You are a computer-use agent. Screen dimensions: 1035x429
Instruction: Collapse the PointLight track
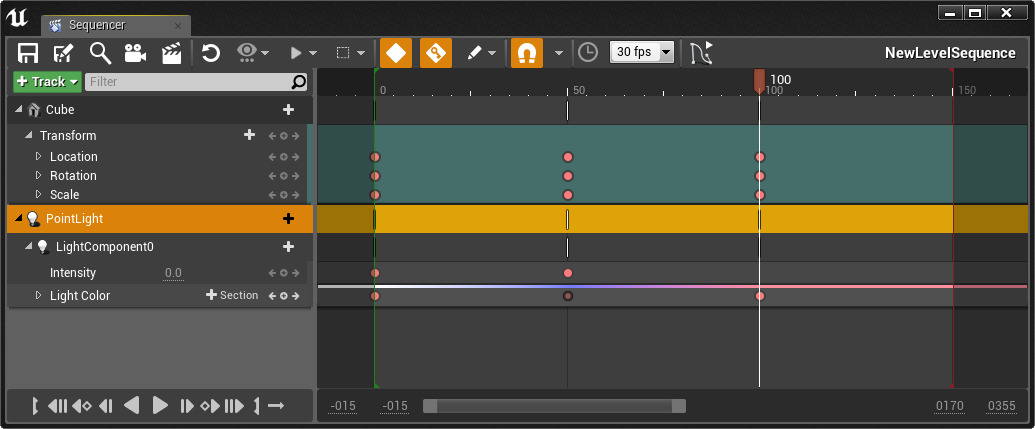pos(19,219)
